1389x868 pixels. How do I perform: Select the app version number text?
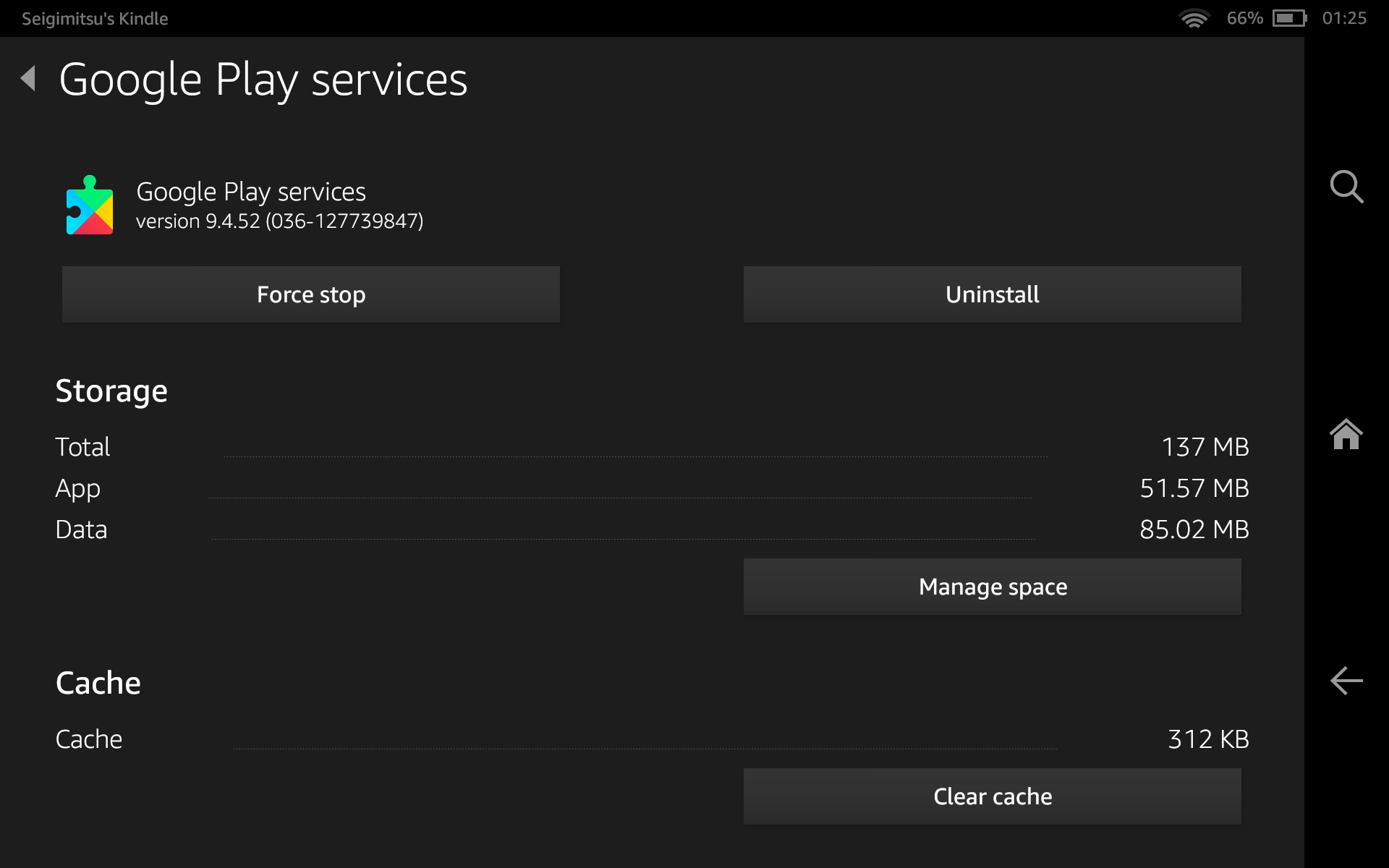pos(279,221)
